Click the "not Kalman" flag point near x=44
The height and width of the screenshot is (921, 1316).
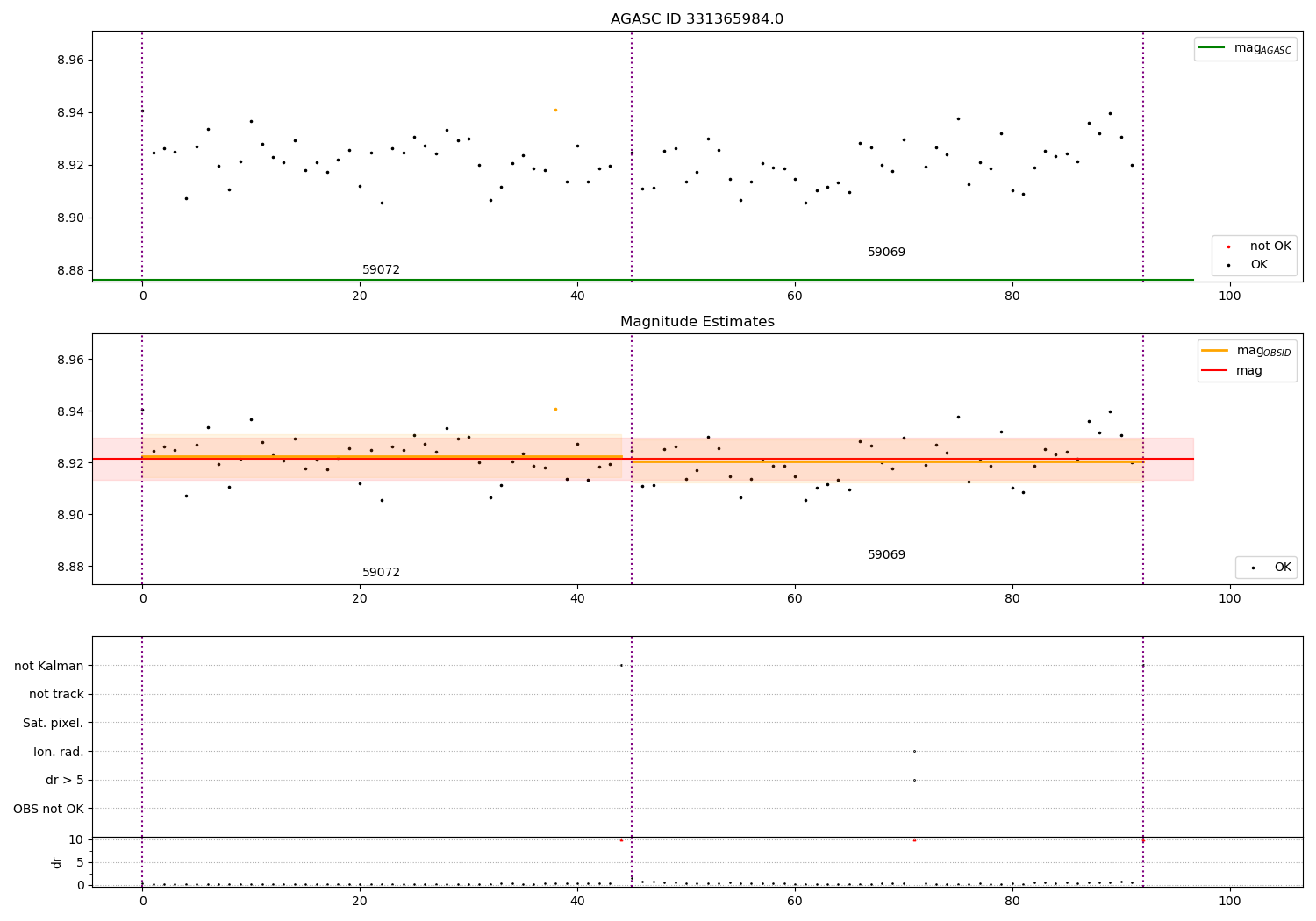pyautogui.click(x=621, y=665)
